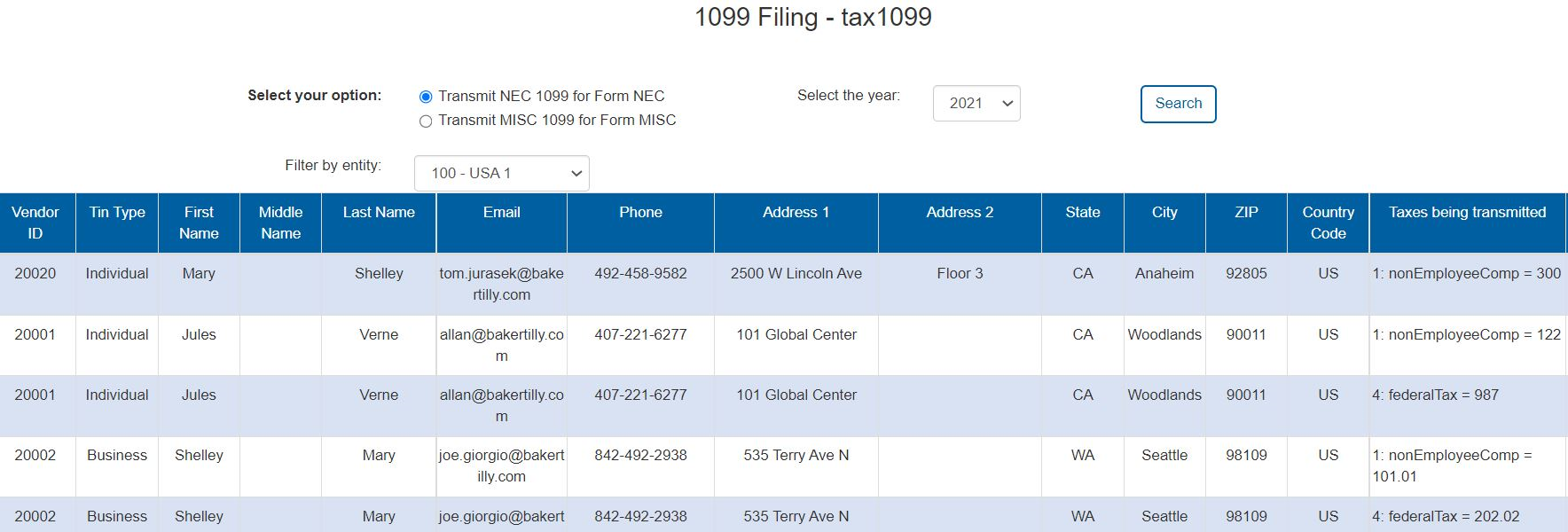The height and width of the screenshot is (532, 1568).
Task: Click the tom.jurasek@bakertilly.com email cell
Action: (501, 284)
